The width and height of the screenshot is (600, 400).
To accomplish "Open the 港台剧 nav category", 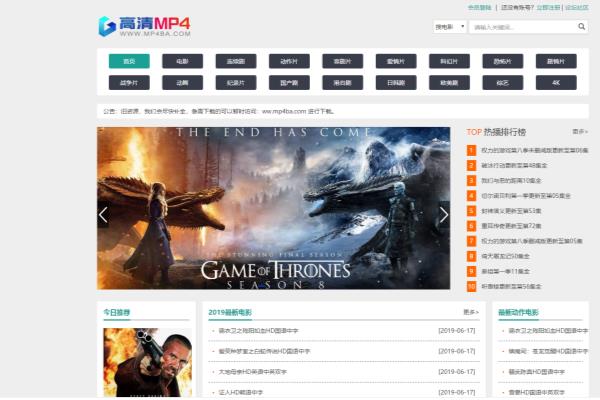I will (342, 83).
